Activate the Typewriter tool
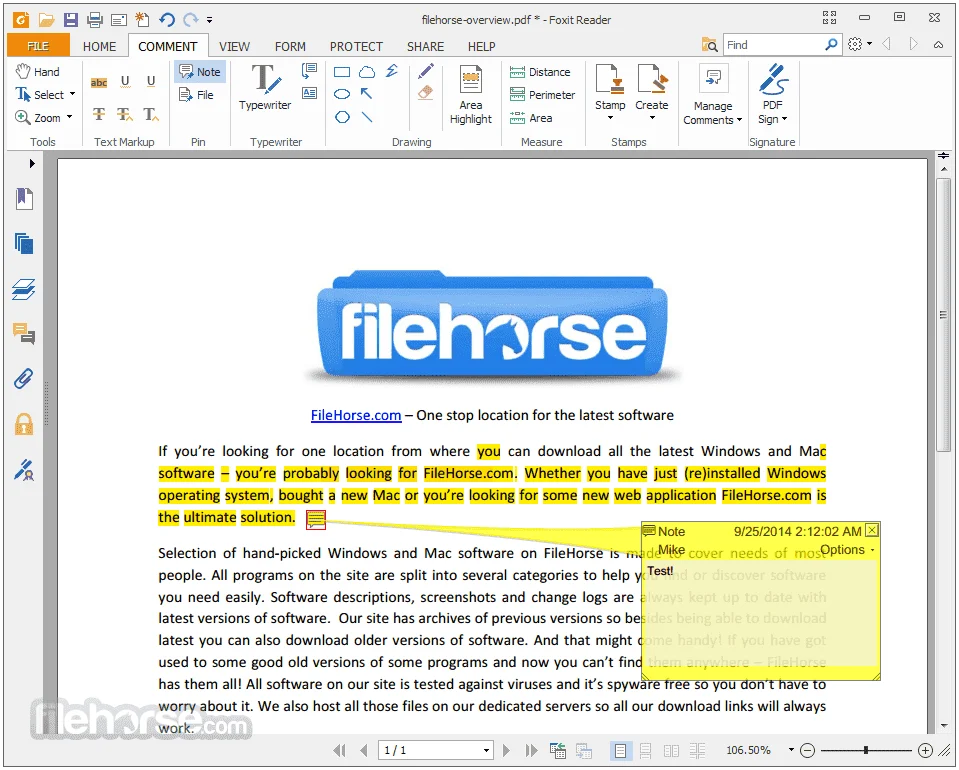The image size is (959, 770). tap(265, 87)
